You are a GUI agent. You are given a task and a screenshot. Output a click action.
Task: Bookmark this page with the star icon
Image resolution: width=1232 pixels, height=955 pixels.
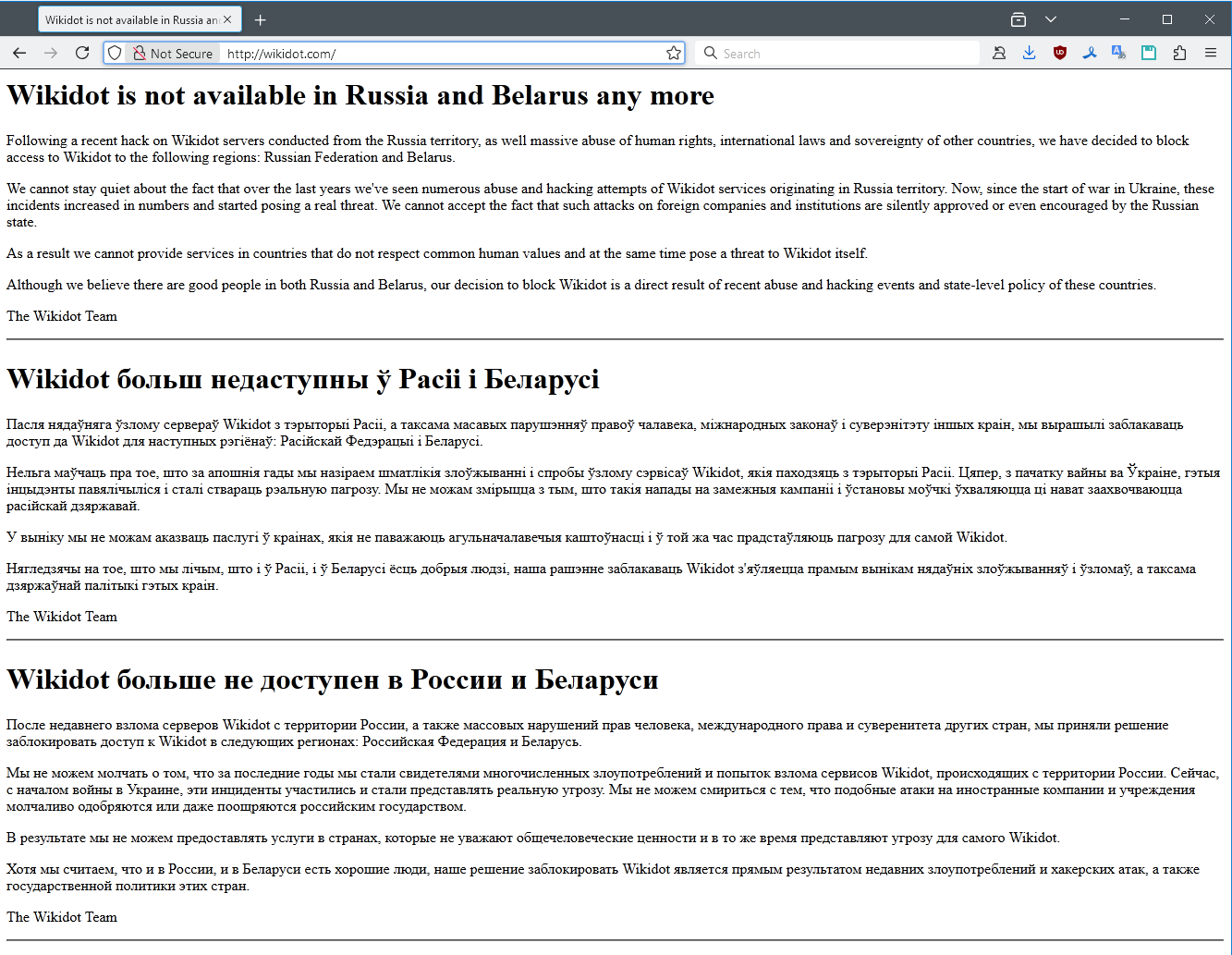click(x=674, y=54)
